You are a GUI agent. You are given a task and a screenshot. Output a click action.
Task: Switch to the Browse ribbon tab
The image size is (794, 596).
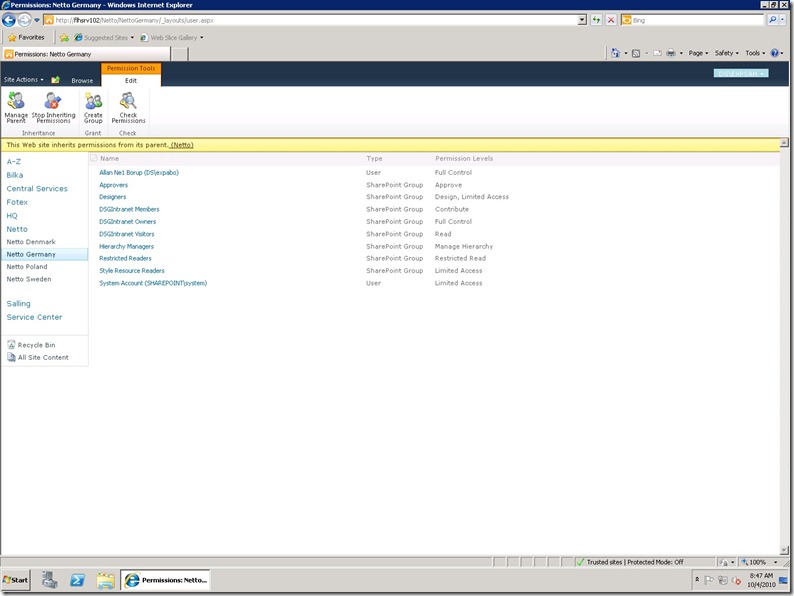point(82,81)
